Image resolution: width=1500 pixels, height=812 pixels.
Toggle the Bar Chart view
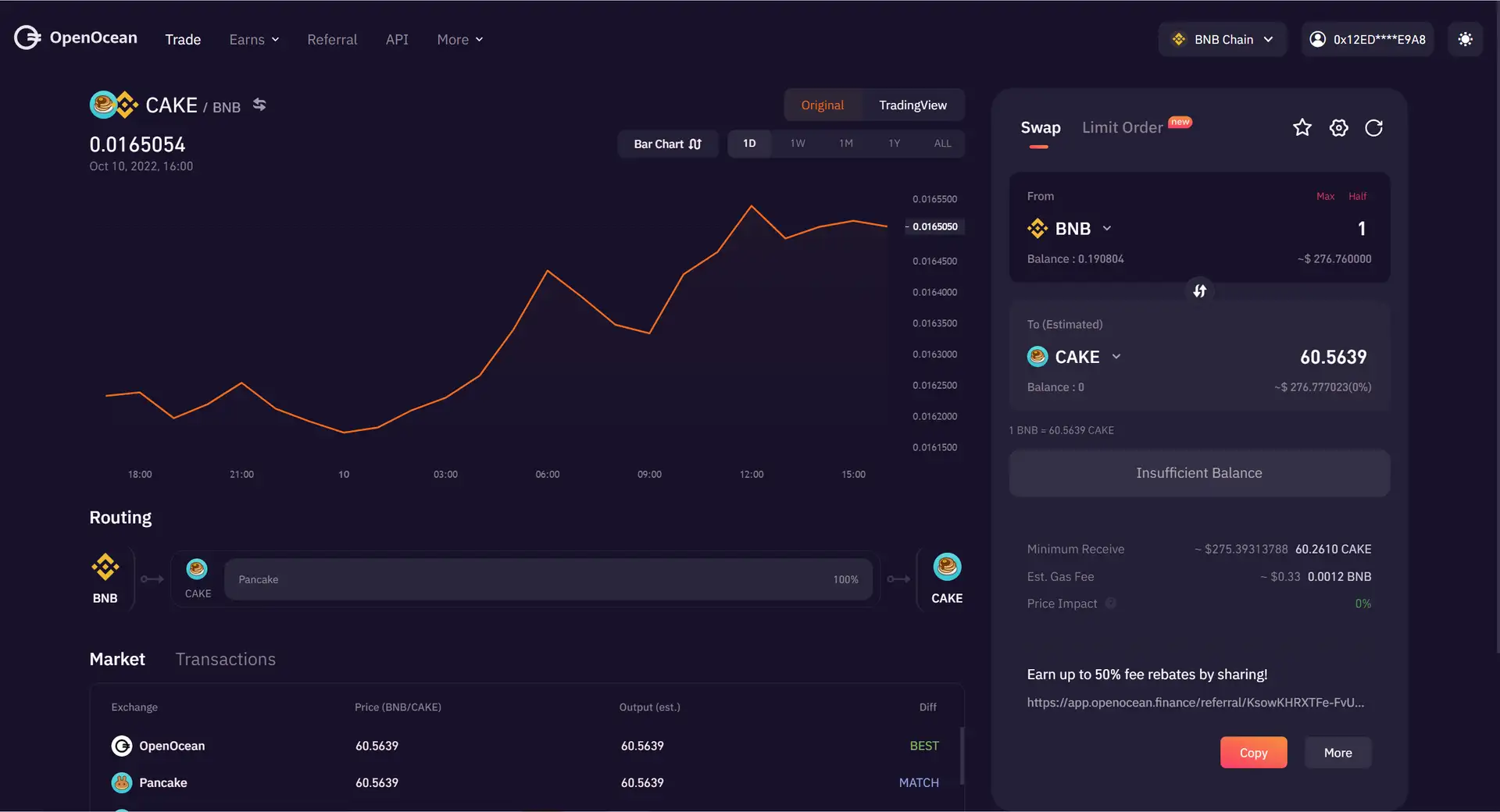(x=667, y=144)
